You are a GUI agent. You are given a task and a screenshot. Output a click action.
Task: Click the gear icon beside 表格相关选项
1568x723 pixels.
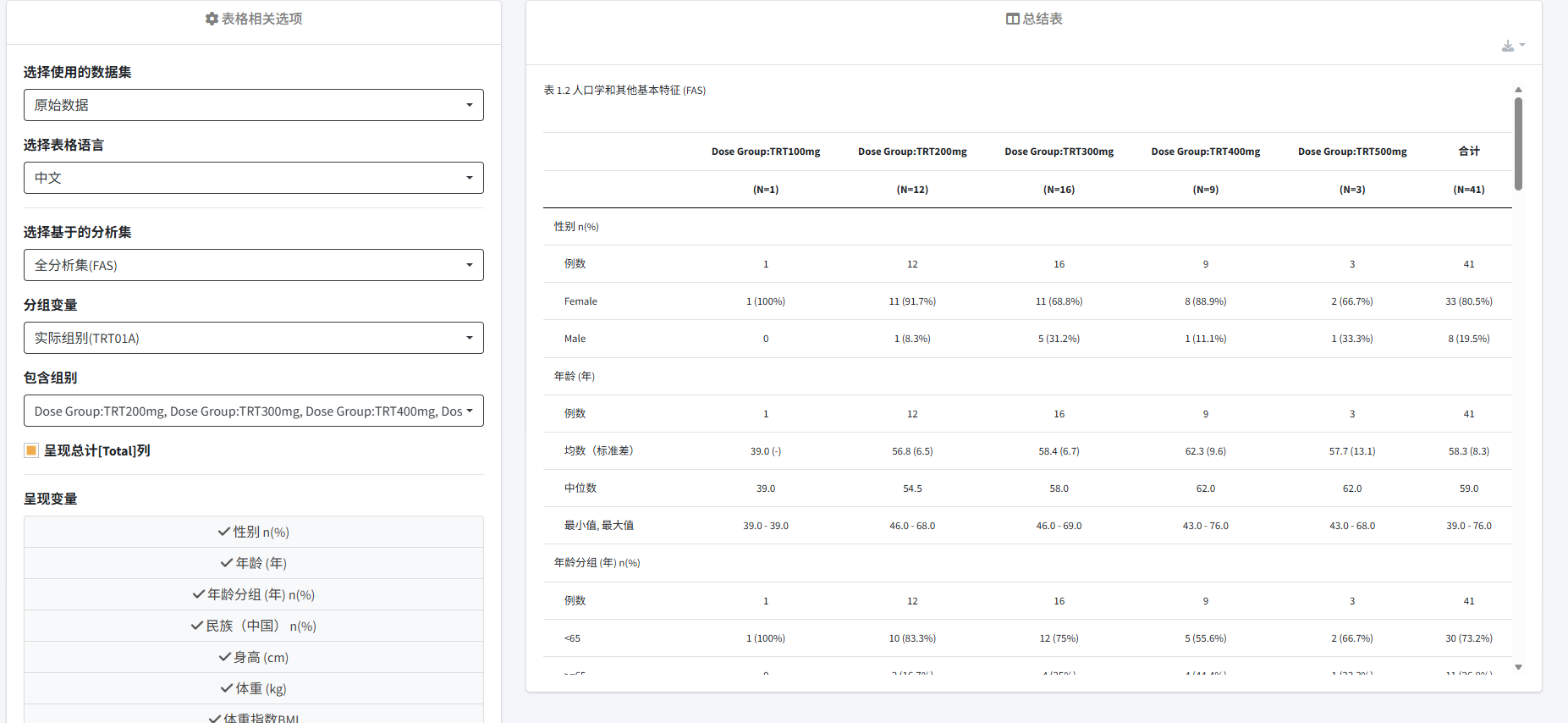[x=212, y=19]
